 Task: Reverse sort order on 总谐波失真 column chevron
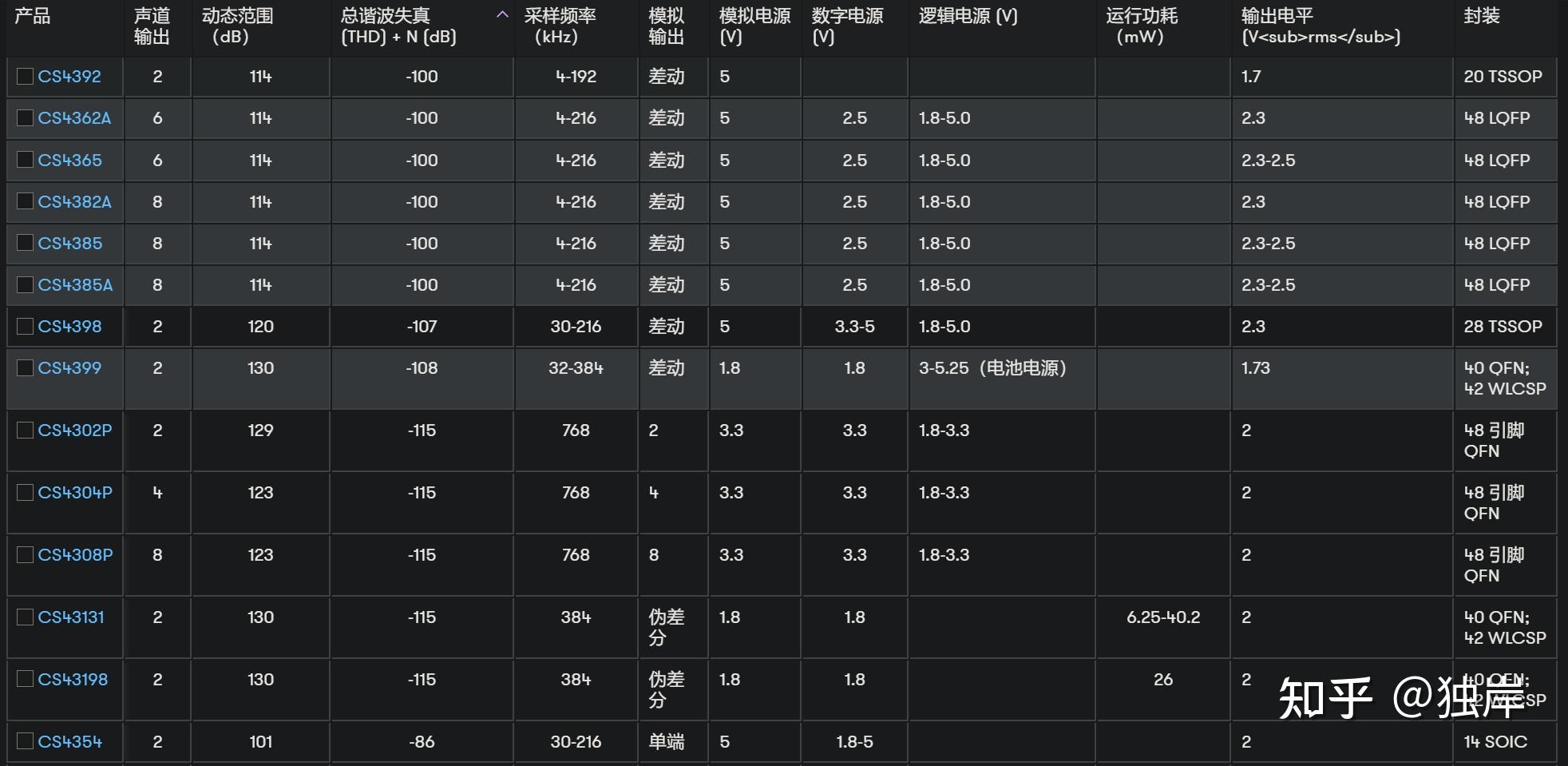(x=502, y=14)
